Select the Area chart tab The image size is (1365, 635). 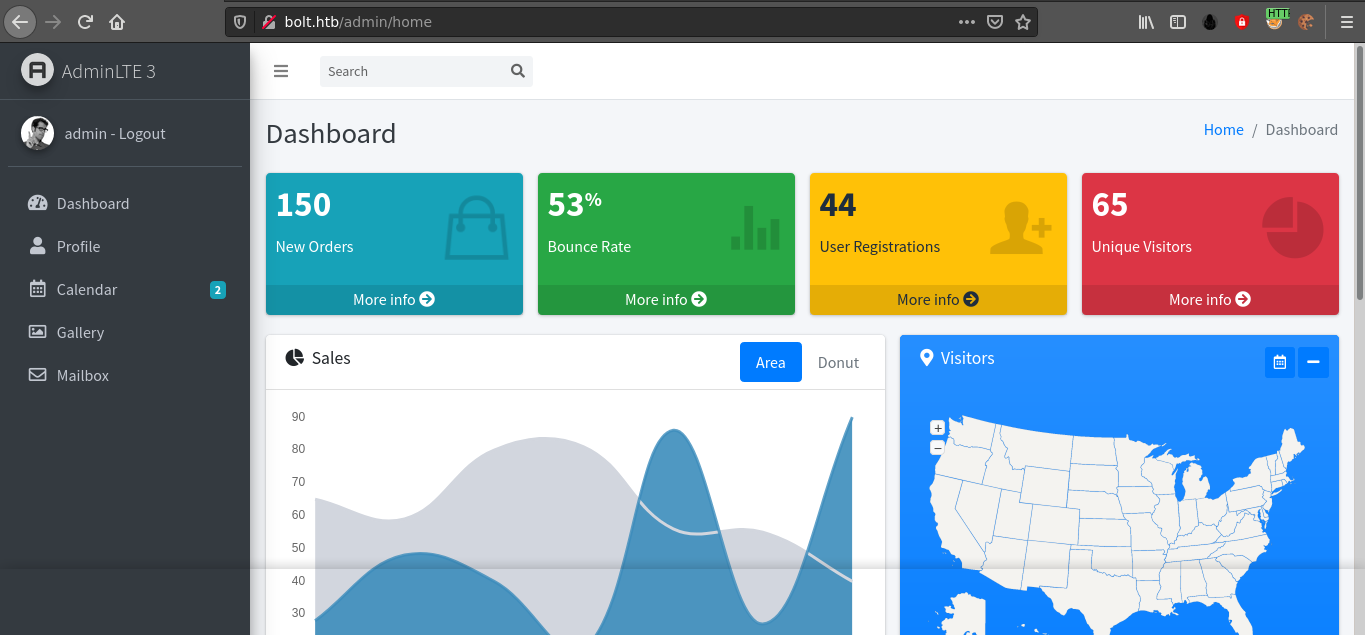coord(770,362)
